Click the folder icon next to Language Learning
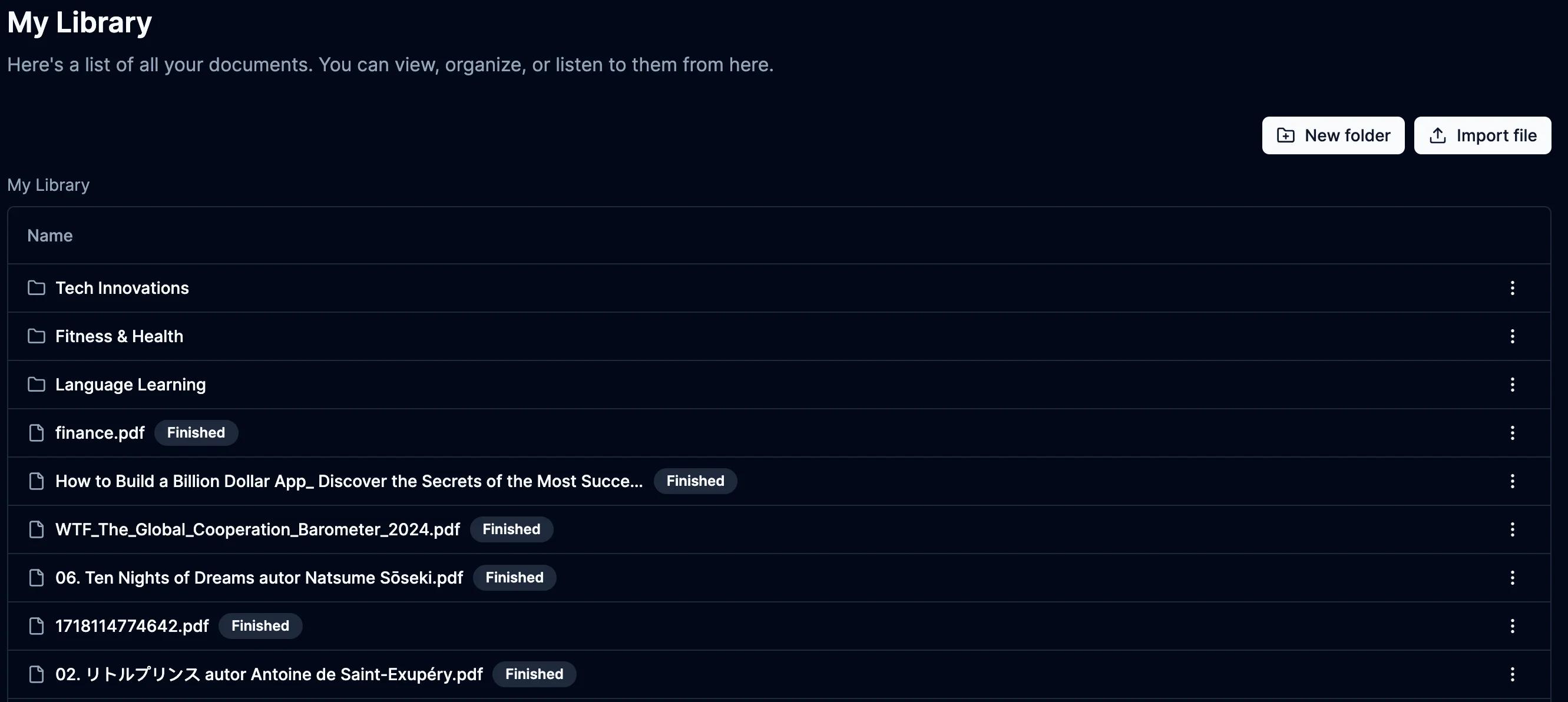Screen dimensions: 1568x702 coord(36,384)
